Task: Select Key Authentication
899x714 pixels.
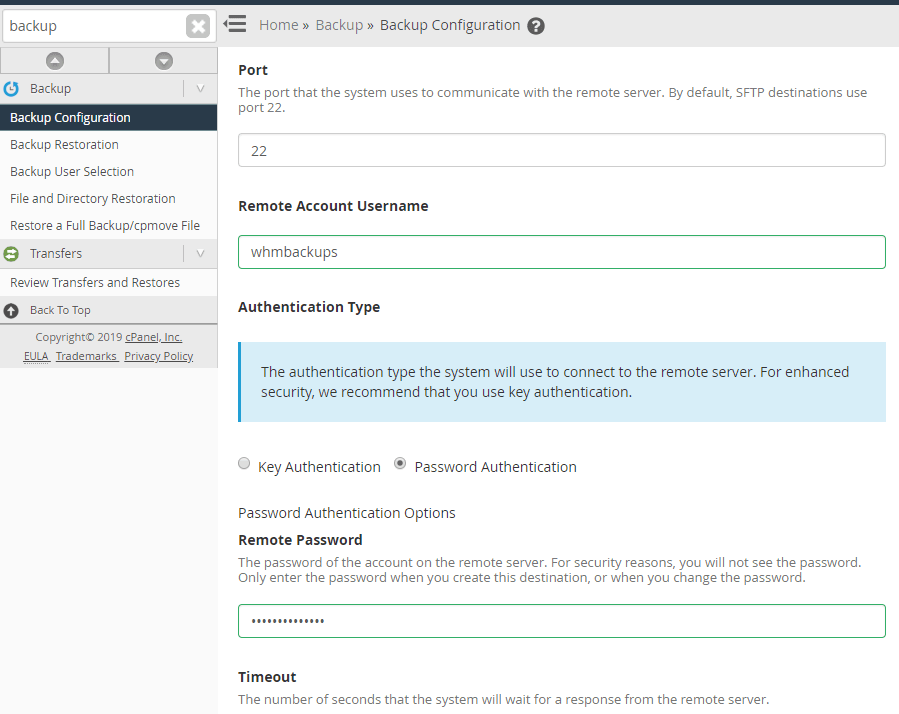Action: tap(244, 463)
